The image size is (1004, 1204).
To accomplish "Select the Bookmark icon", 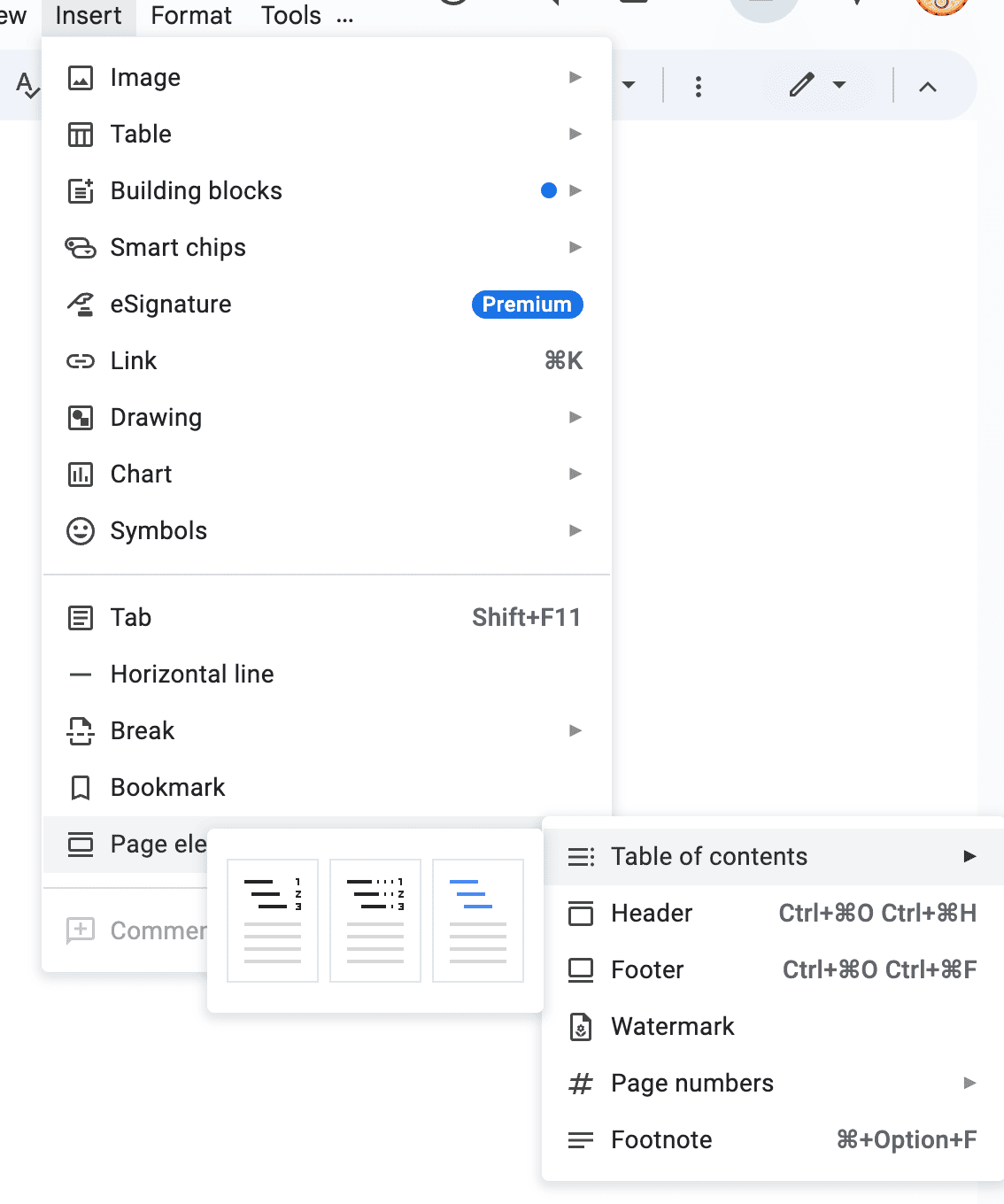I will point(81,787).
